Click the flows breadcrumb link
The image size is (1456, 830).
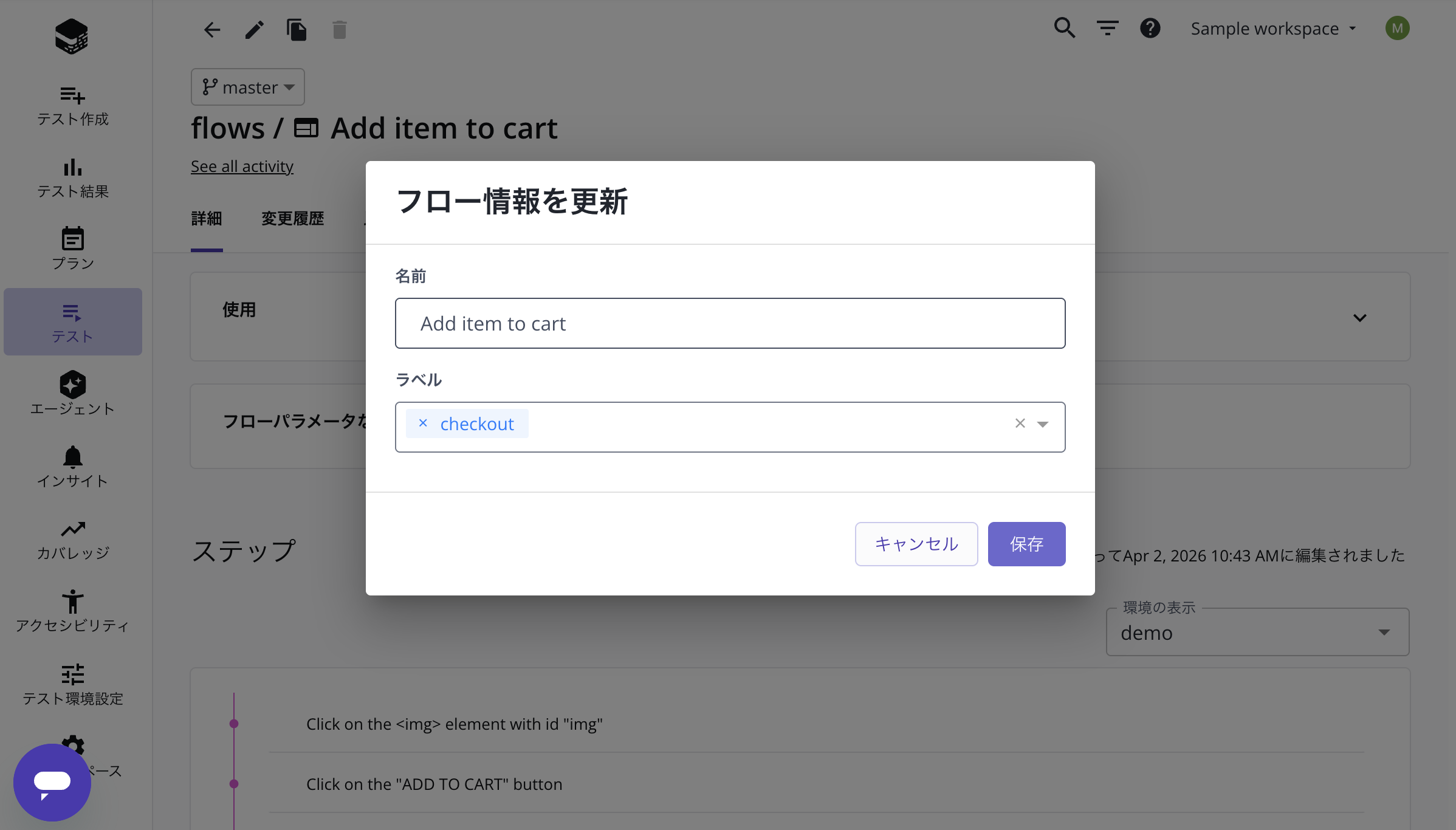(228, 128)
